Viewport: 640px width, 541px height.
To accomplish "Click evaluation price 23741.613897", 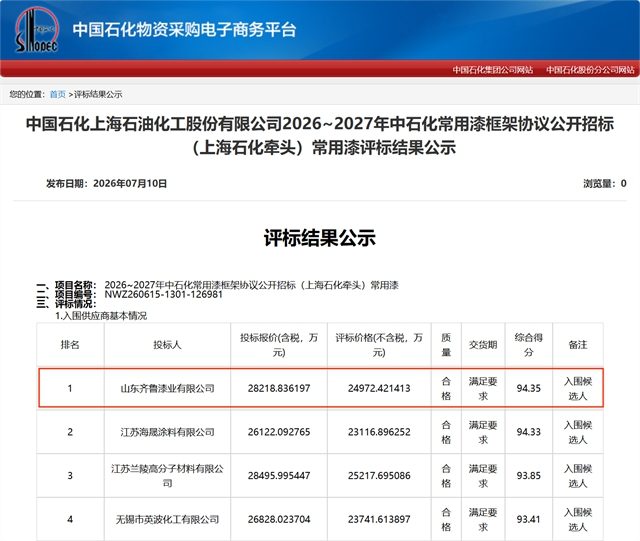I will point(379,519).
